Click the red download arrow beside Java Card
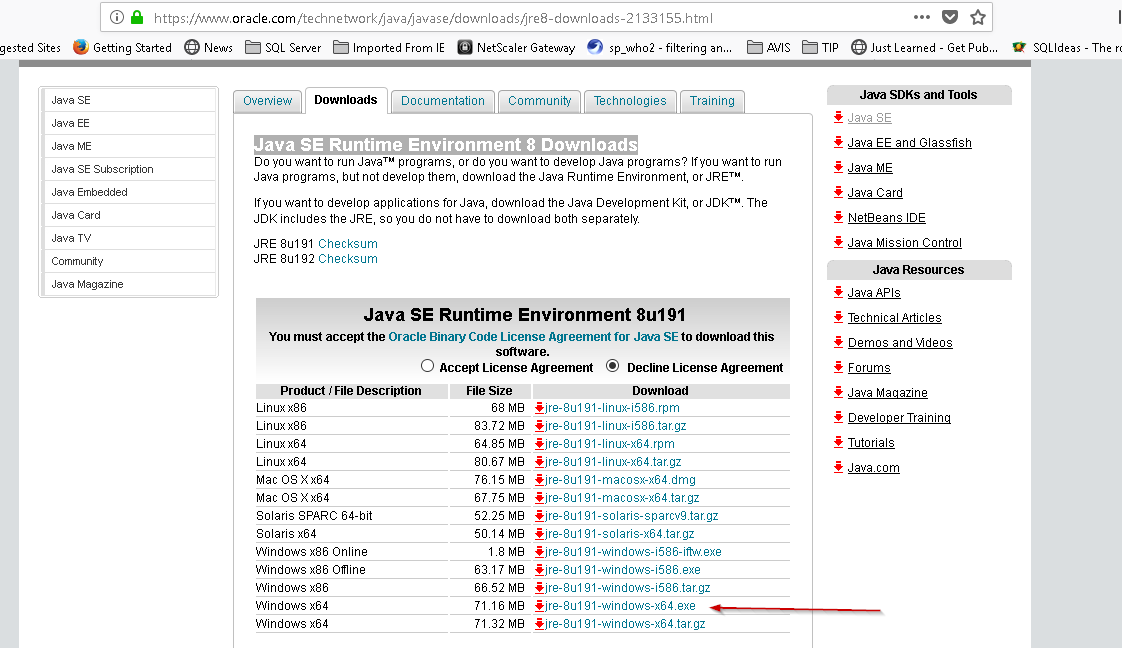Viewport: 1122px width, 648px height. coord(838,193)
